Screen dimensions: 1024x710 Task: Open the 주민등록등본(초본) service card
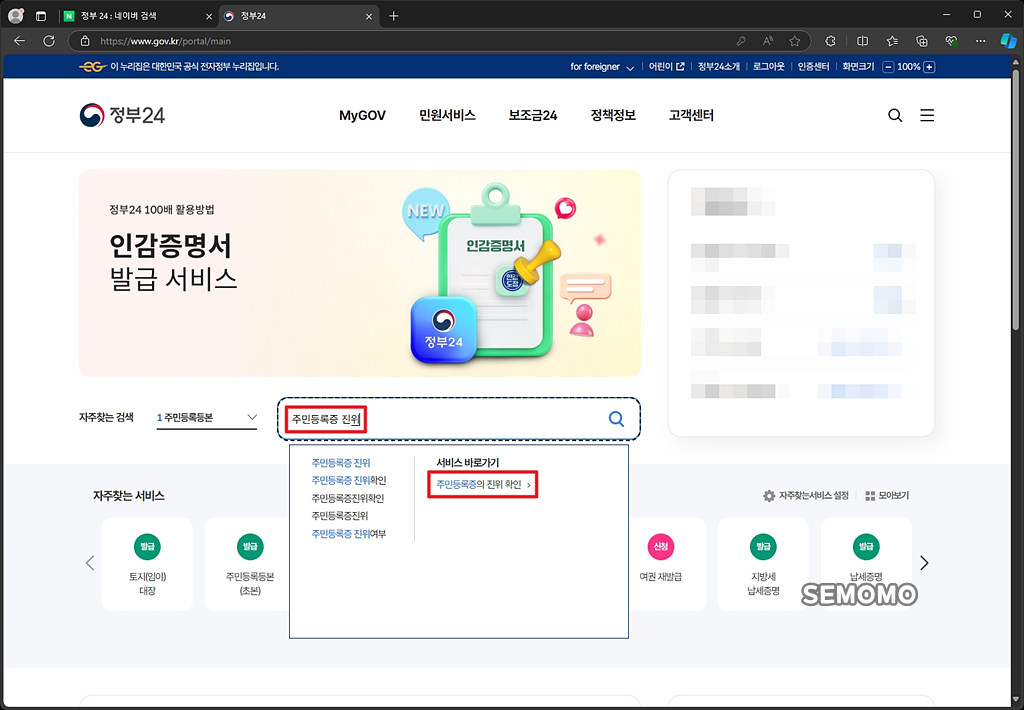click(250, 564)
